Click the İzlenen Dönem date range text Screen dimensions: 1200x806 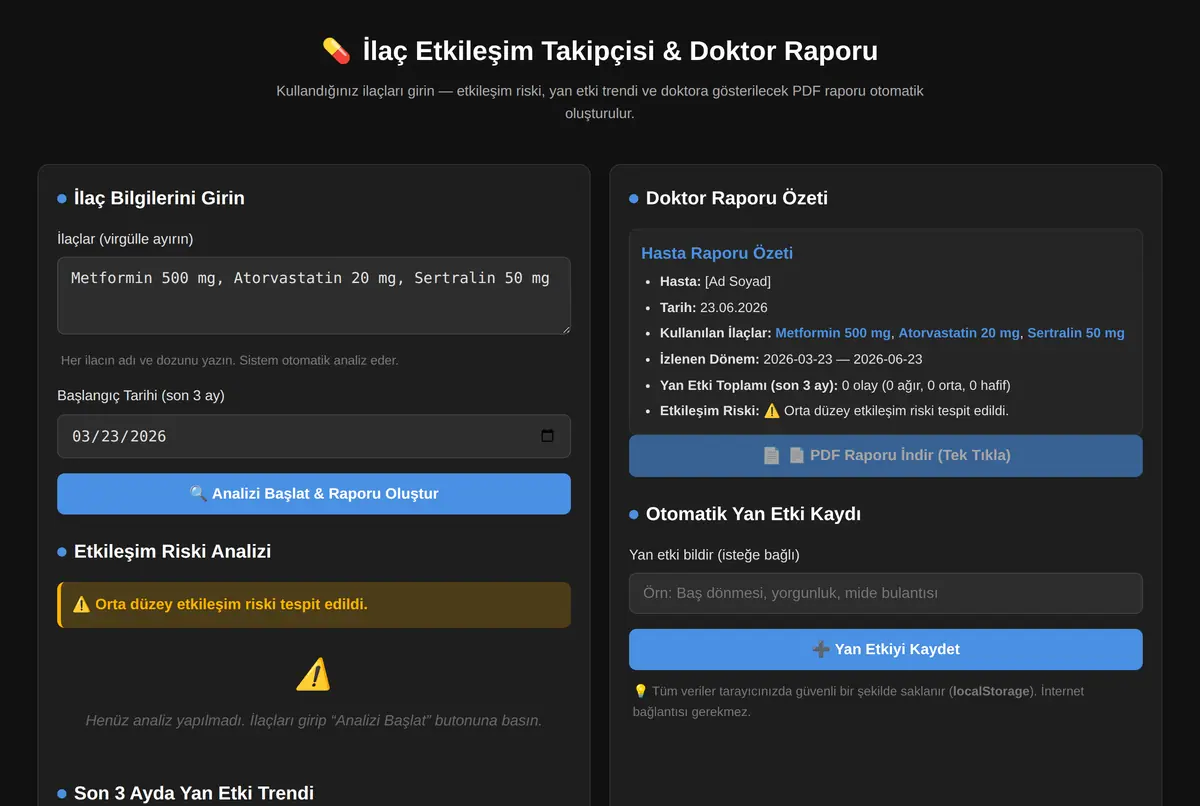click(842, 359)
